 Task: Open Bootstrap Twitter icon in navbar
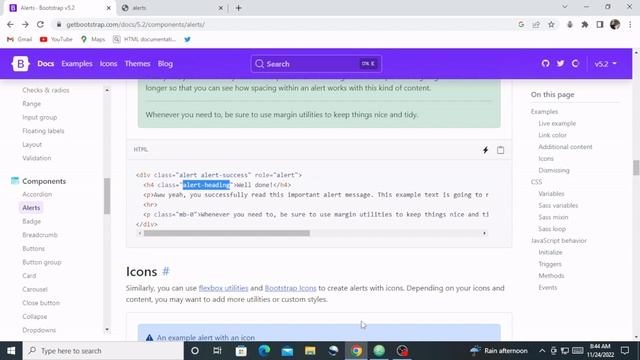560,64
